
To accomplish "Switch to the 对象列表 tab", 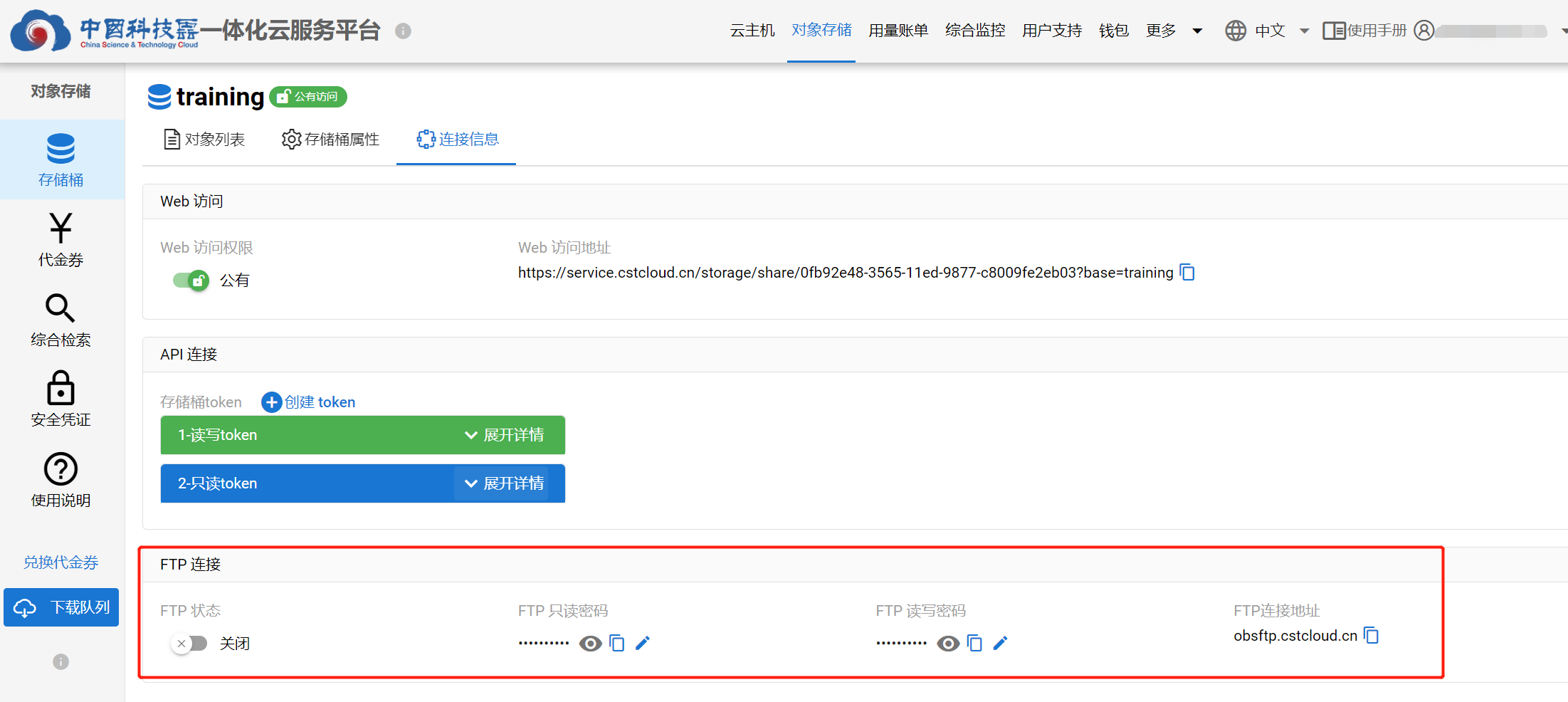I will (204, 139).
